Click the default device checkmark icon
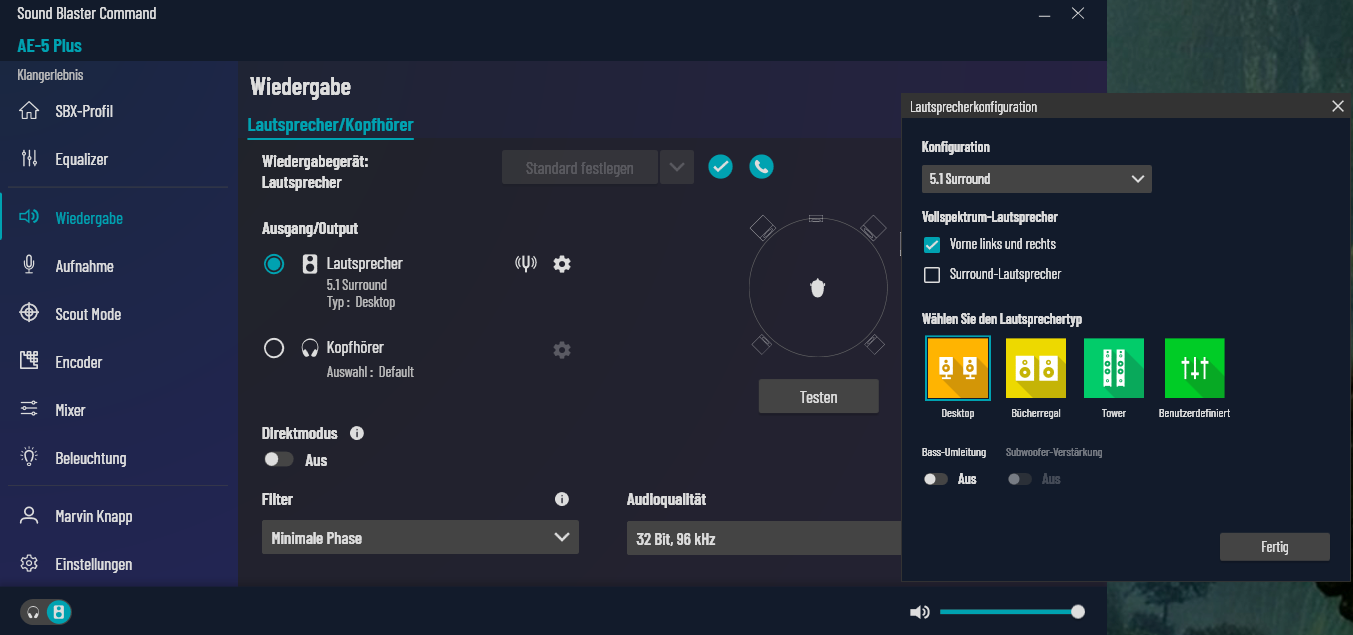1353x635 pixels. (721, 167)
